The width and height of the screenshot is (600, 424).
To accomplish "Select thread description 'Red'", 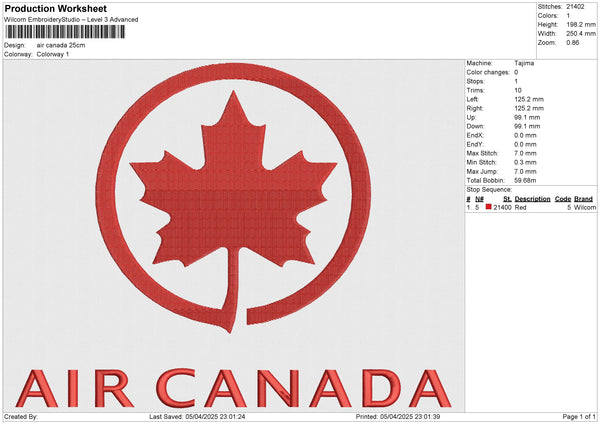I will tap(520, 207).
